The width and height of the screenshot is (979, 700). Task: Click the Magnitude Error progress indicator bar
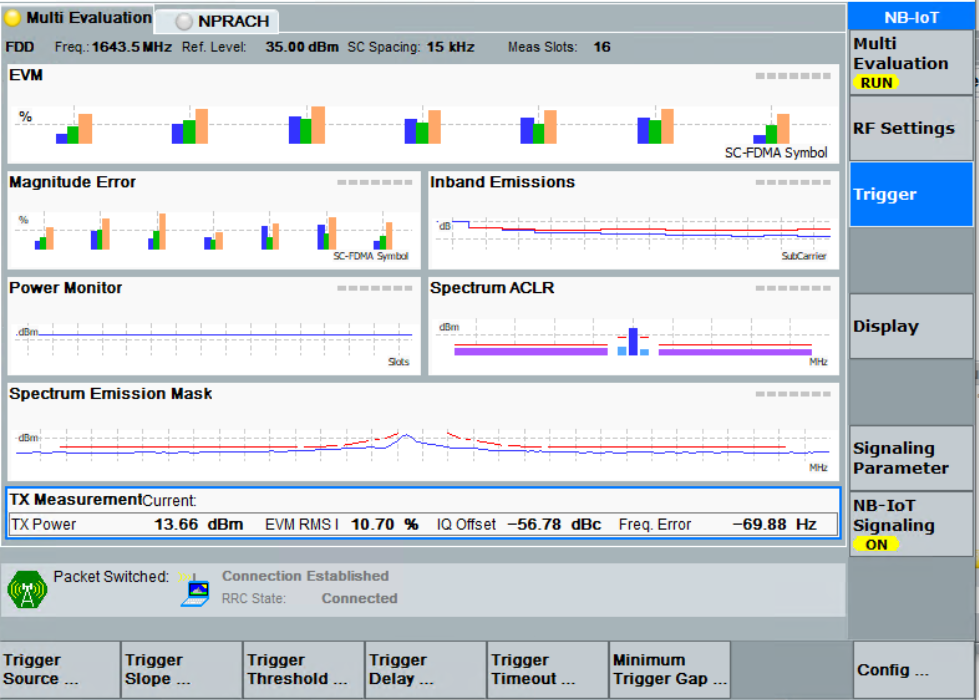click(x=375, y=182)
